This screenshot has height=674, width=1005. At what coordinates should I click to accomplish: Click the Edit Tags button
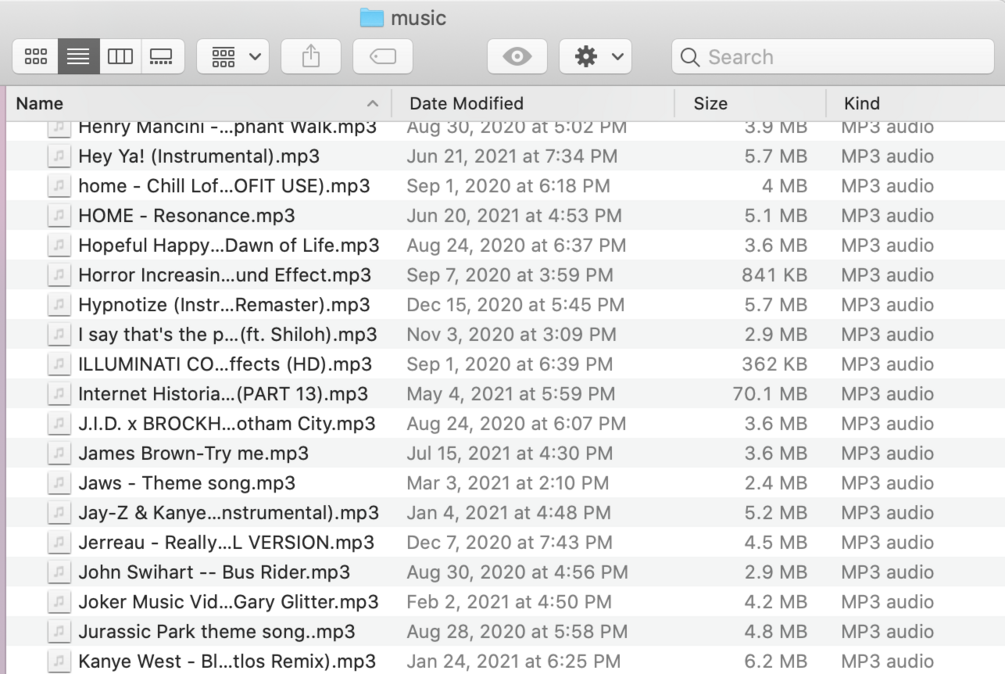[x=383, y=56]
